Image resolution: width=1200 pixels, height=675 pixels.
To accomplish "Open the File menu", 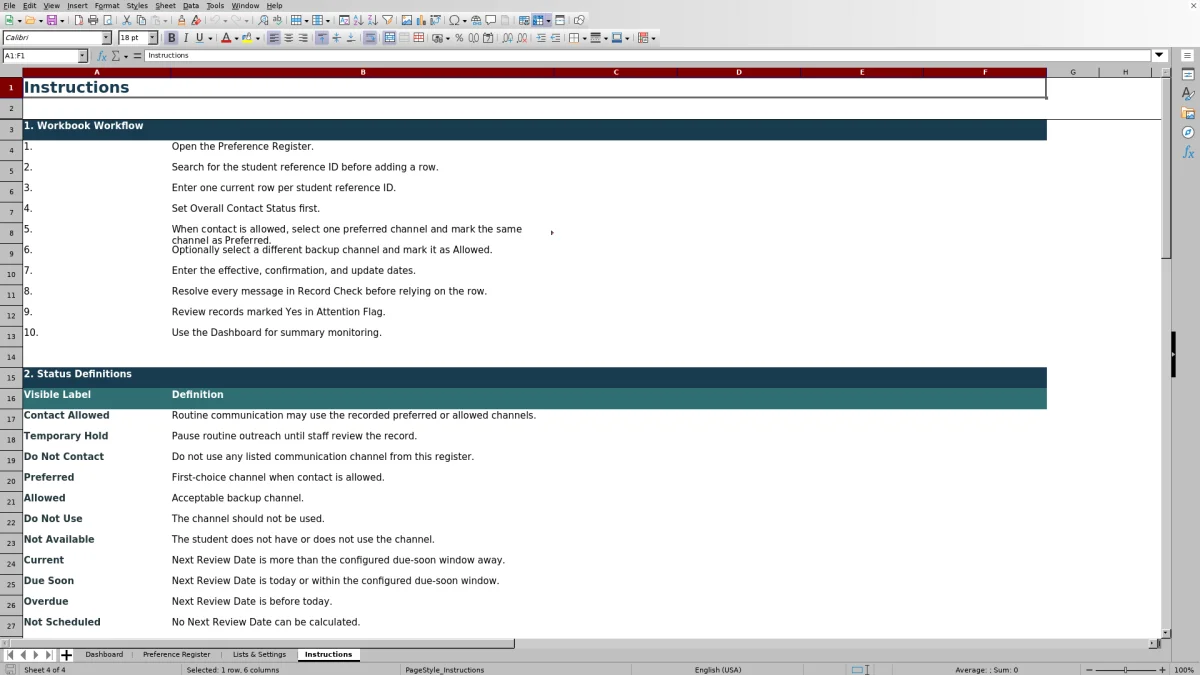I will (9, 6).
